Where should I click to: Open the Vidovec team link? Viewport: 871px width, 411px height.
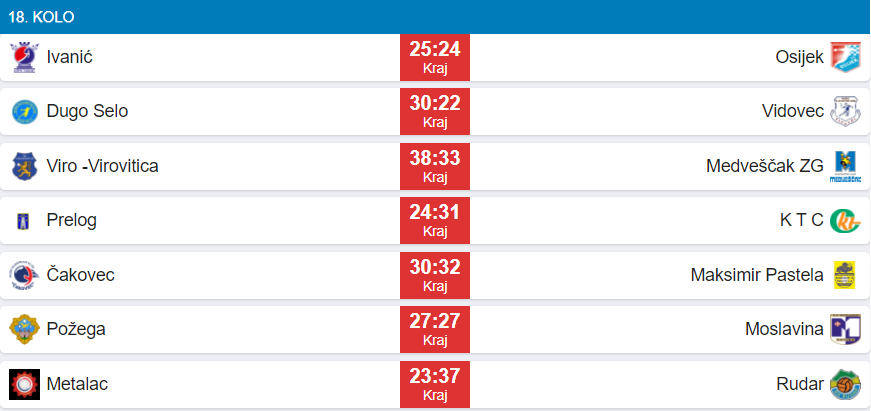coord(793,111)
